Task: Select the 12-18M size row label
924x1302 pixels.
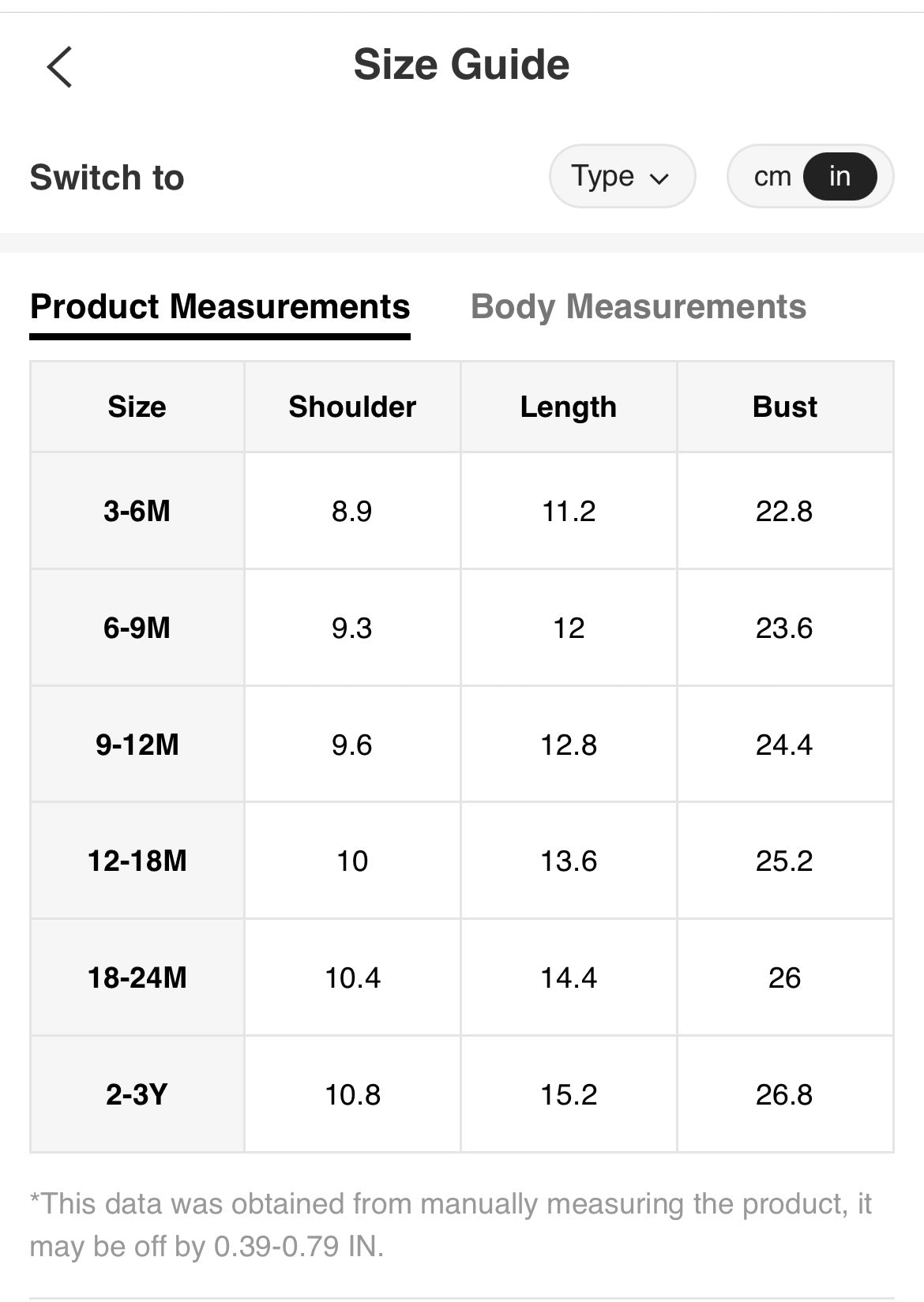Action: pyautogui.click(x=137, y=861)
